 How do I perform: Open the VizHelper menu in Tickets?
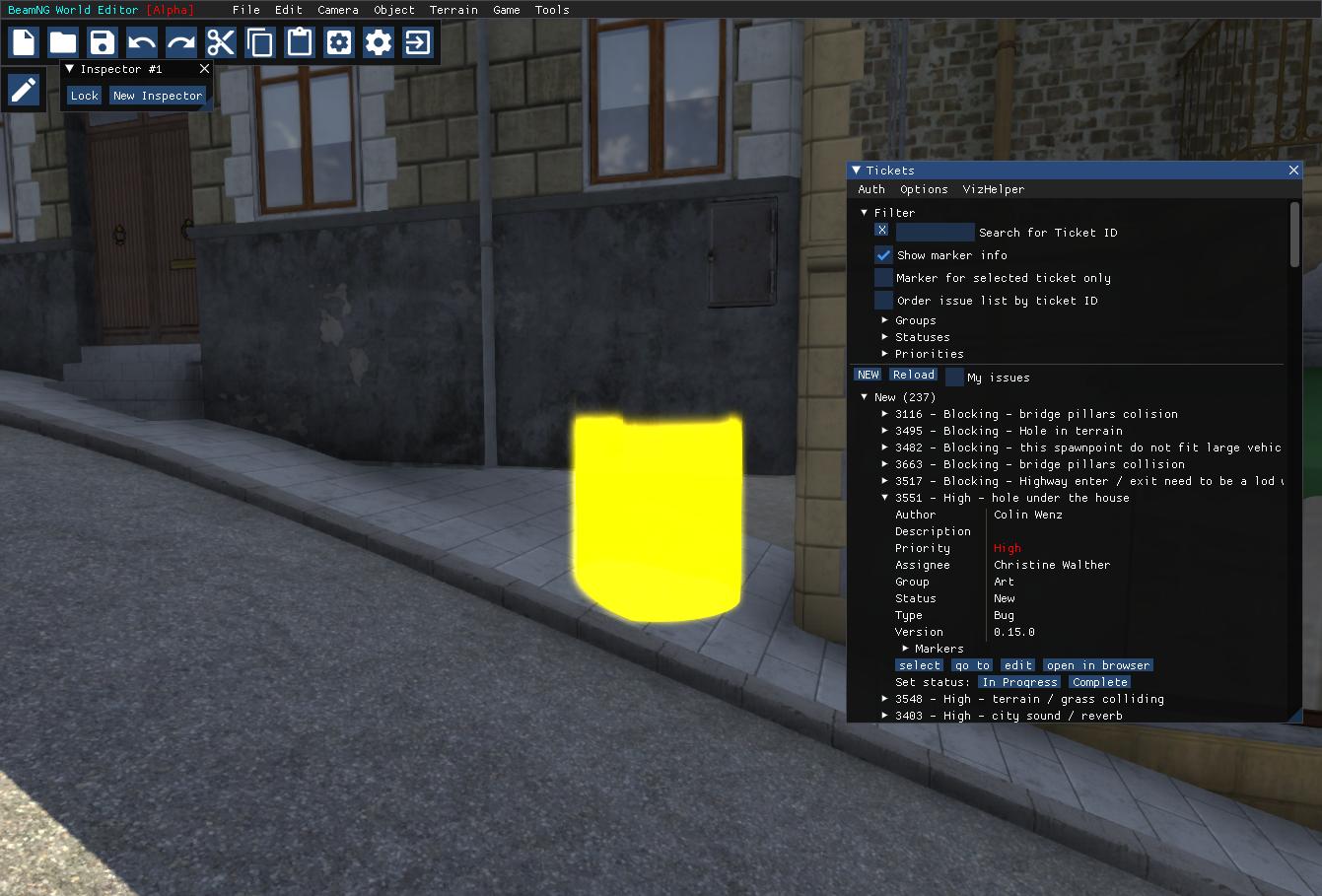point(994,189)
